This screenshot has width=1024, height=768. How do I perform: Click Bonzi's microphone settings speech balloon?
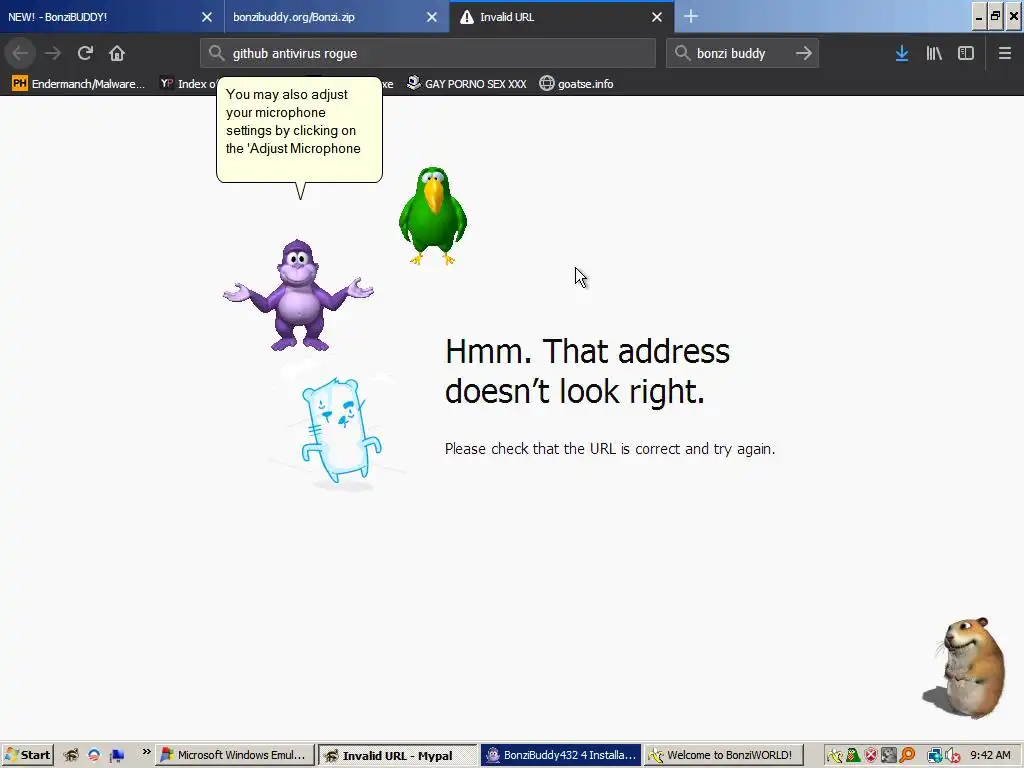pos(299,130)
